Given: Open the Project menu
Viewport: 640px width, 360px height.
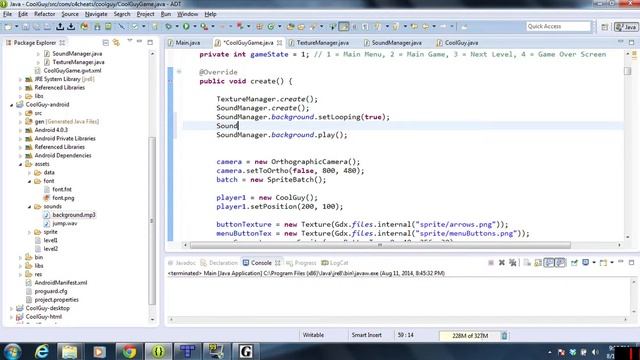Looking at the screenshot, I should (x=145, y=14).
